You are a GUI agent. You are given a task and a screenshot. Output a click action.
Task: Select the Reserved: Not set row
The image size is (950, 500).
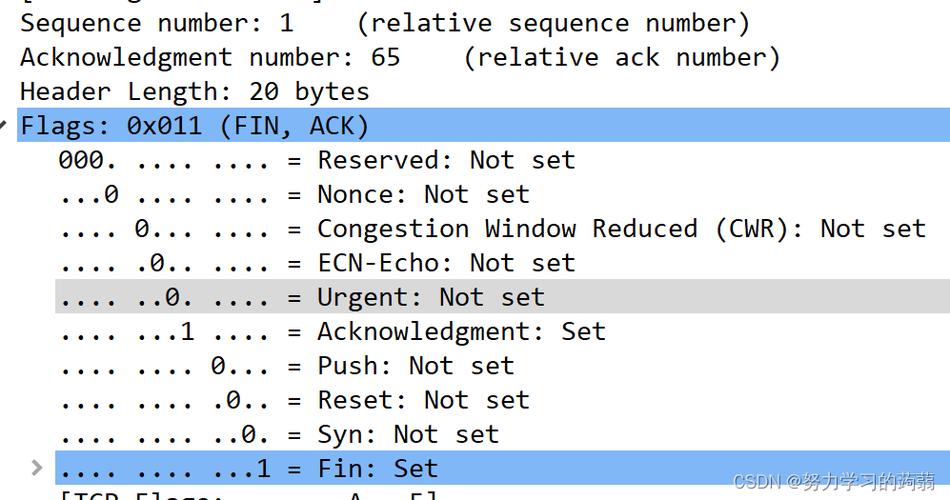coord(317,161)
